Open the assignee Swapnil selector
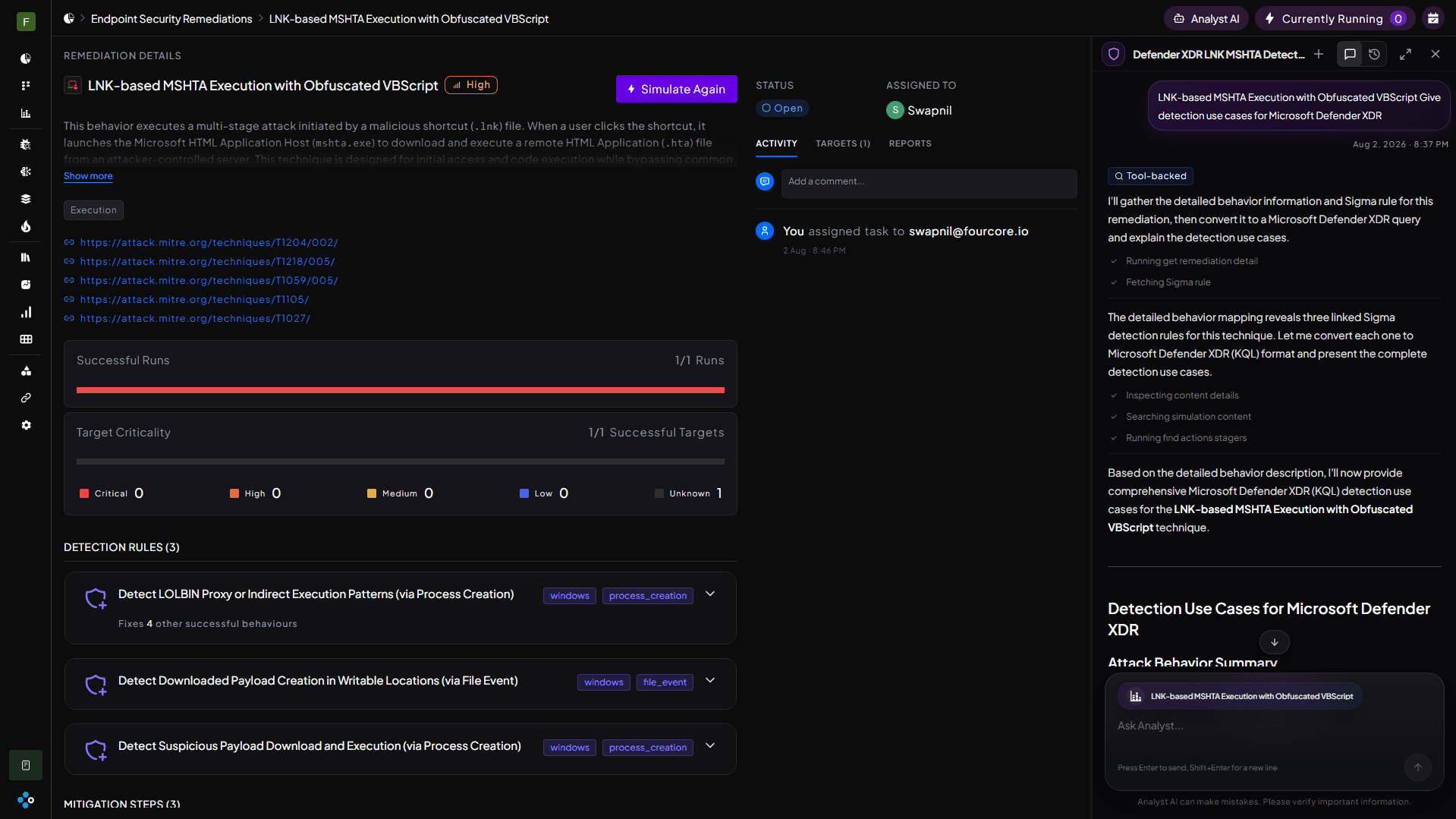The width and height of the screenshot is (1456, 819). (x=919, y=110)
